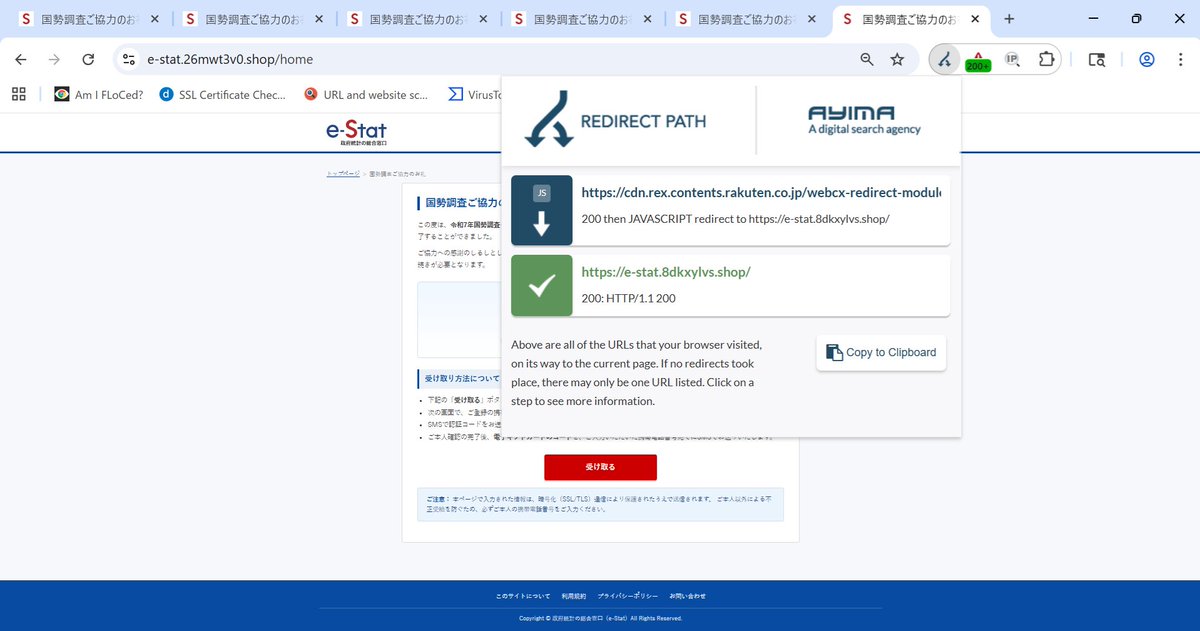Open プライバシーポリシー footer link

(x=628, y=596)
